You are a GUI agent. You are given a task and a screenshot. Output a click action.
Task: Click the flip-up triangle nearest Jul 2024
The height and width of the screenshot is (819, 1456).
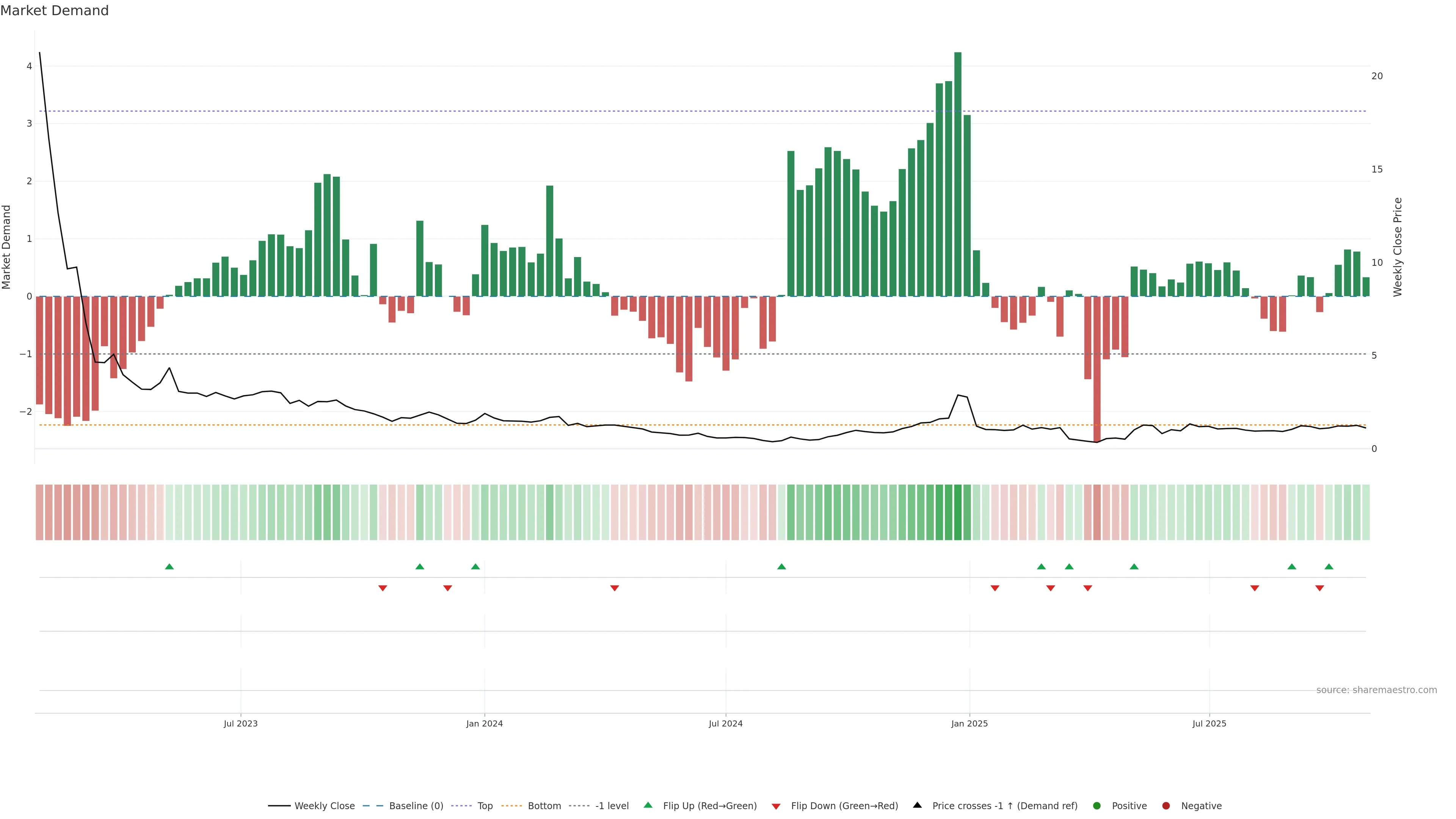click(x=782, y=567)
